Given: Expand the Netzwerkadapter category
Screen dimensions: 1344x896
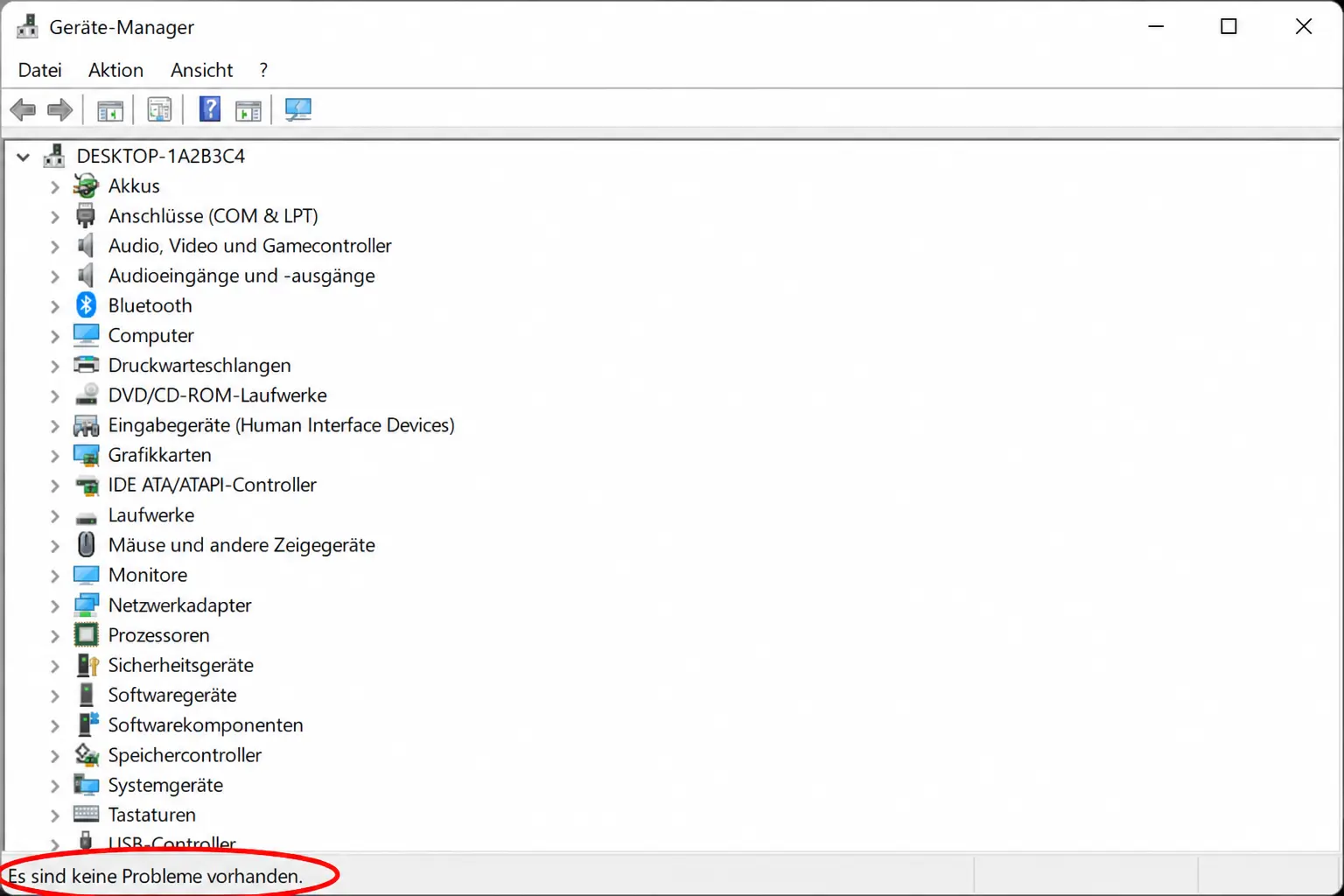Looking at the screenshot, I should point(55,605).
